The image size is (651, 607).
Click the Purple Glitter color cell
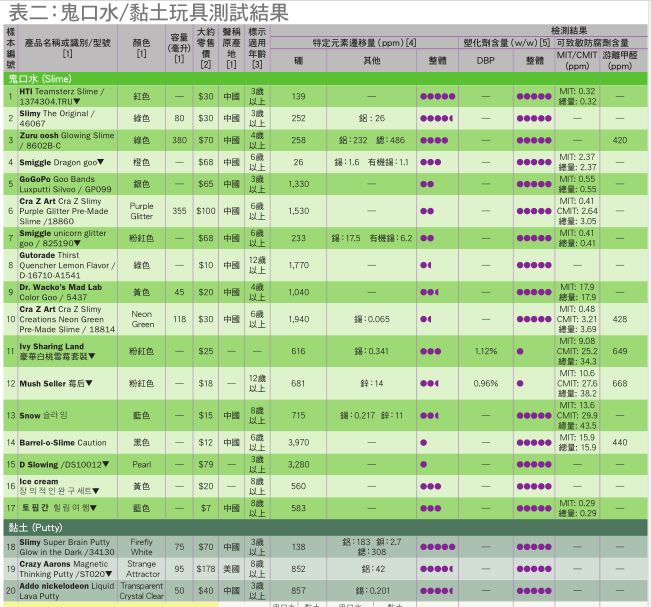[142, 211]
